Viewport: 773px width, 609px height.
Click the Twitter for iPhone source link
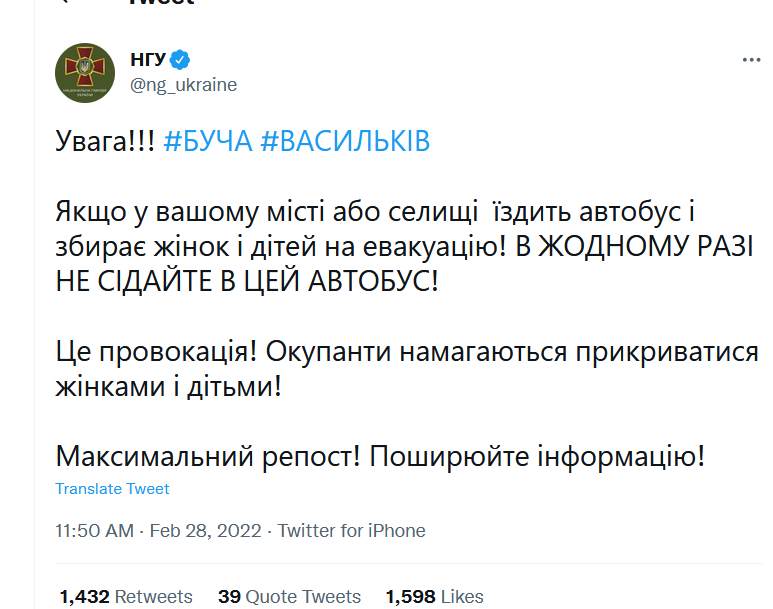coord(351,531)
